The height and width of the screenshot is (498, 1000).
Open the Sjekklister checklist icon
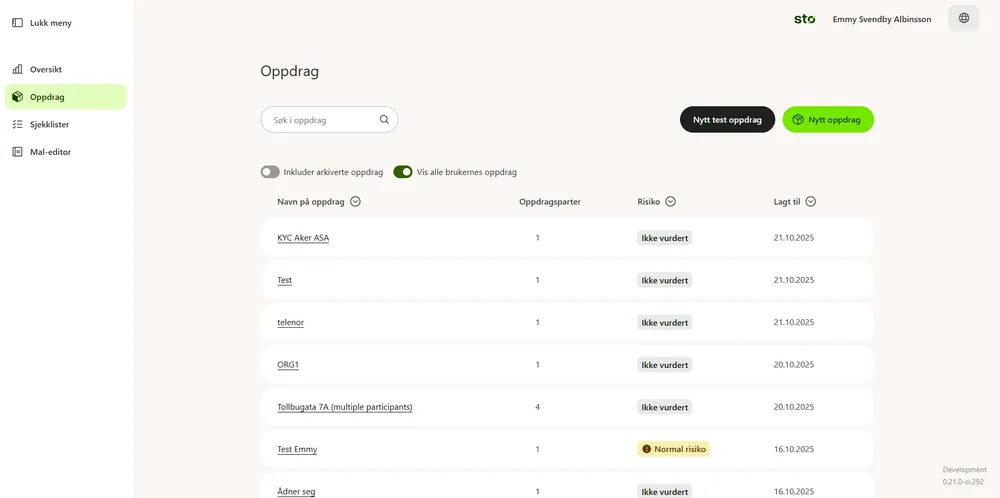[17, 124]
